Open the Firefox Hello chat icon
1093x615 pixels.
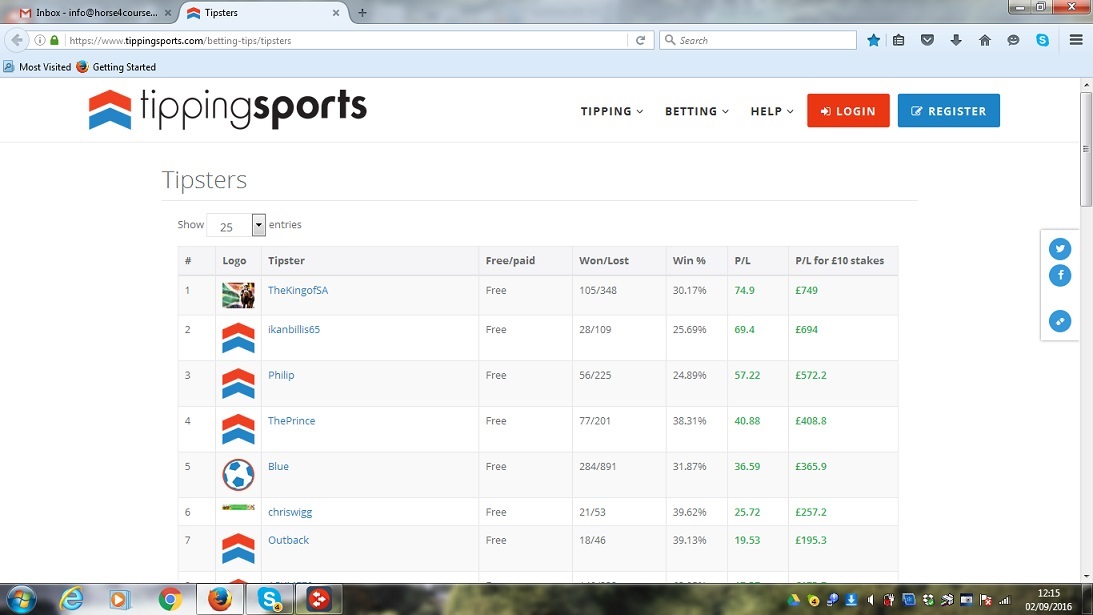coord(1013,40)
